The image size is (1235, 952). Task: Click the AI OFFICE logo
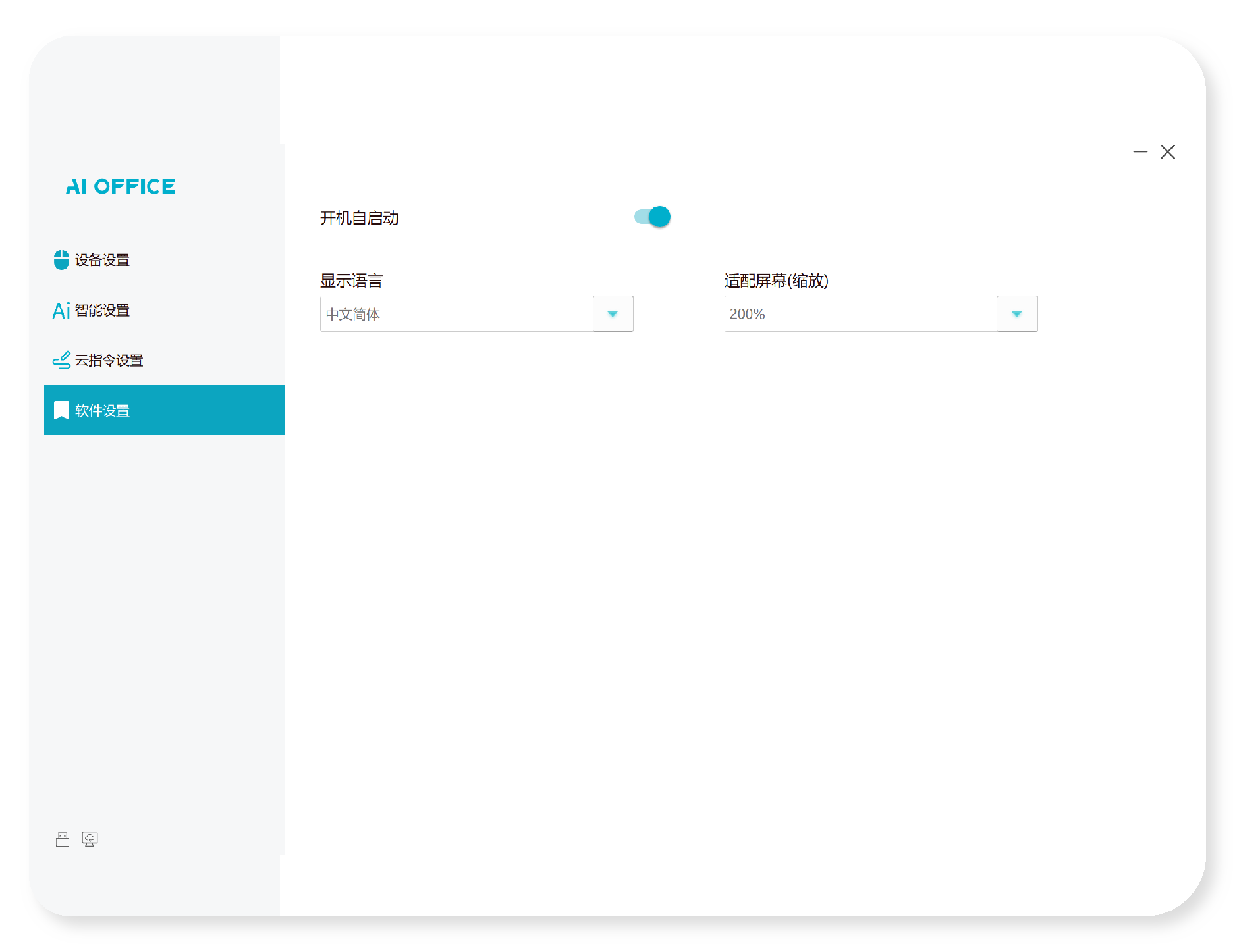click(x=121, y=187)
